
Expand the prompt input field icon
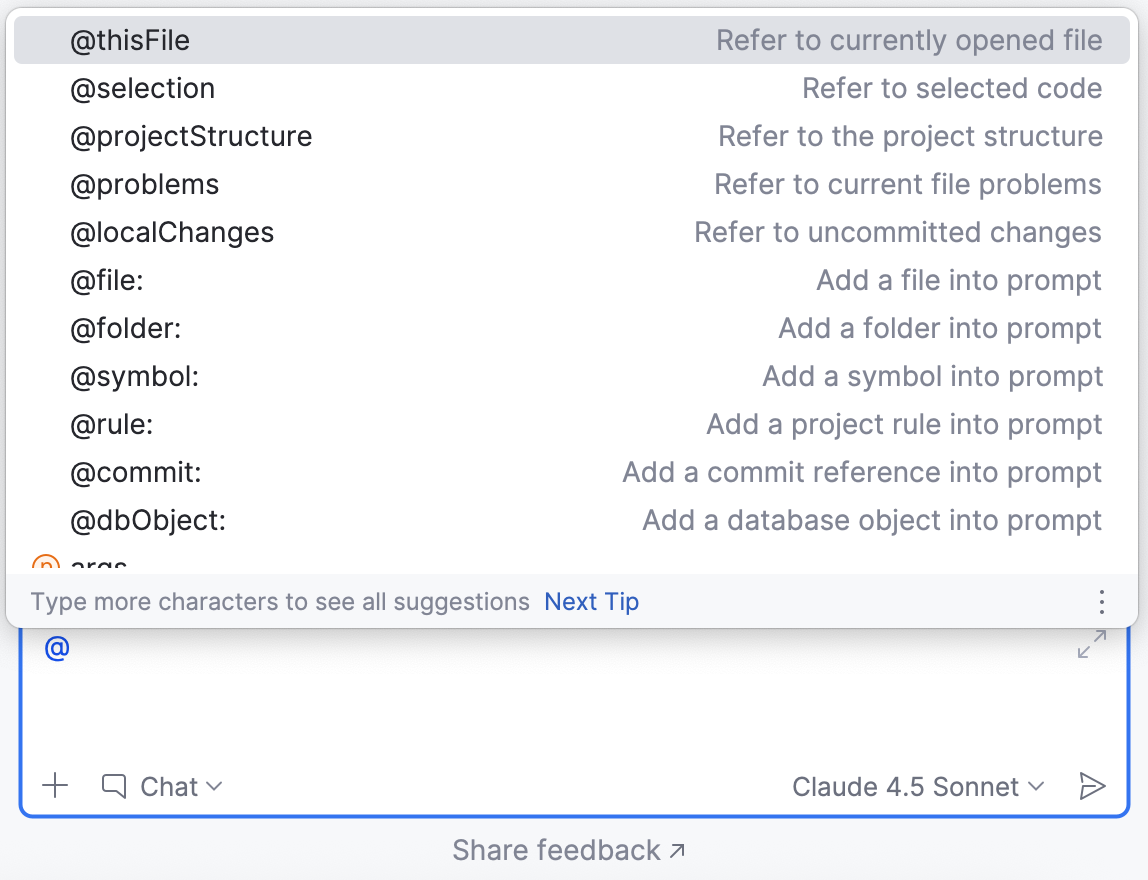click(1091, 645)
